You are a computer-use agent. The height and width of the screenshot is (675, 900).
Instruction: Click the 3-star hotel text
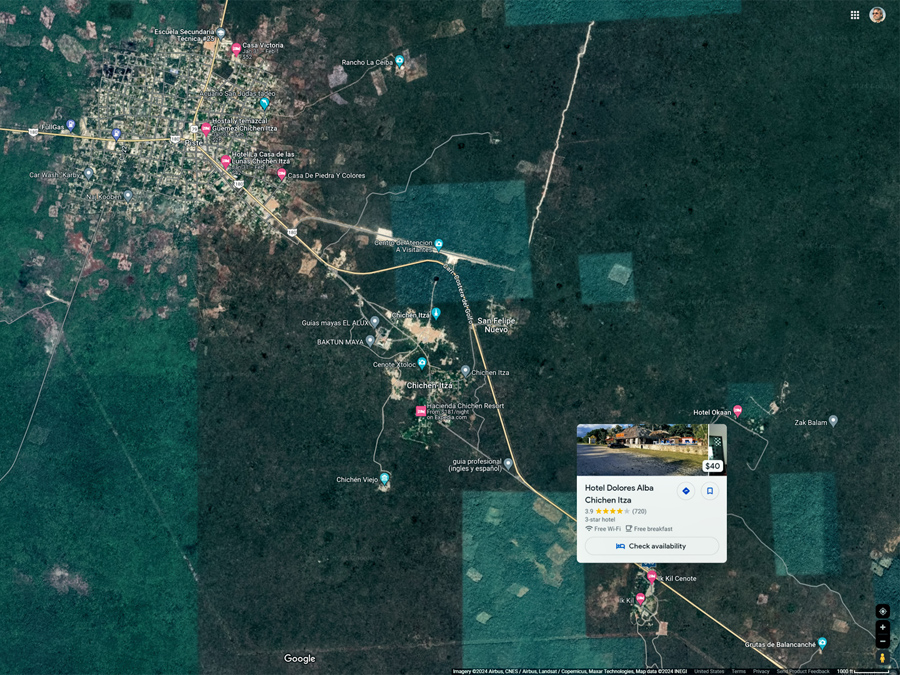click(x=600, y=519)
